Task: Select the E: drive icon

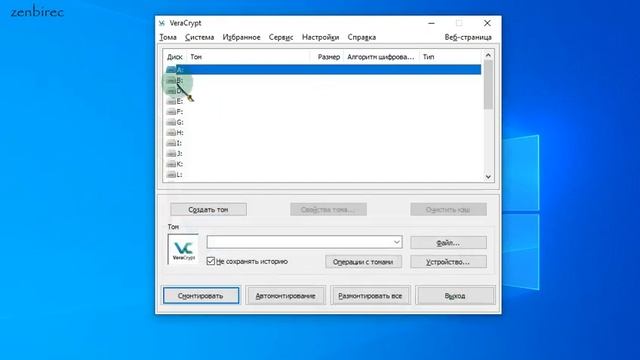Action: (171, 101)
